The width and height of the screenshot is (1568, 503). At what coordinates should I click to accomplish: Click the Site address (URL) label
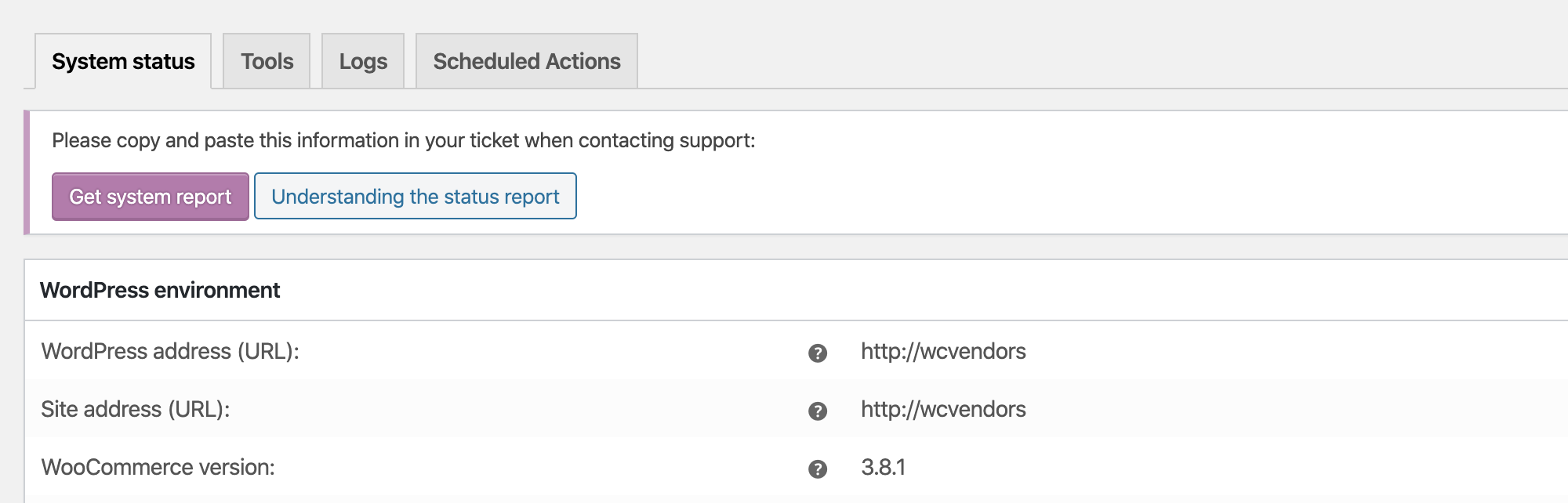(136, 409)
